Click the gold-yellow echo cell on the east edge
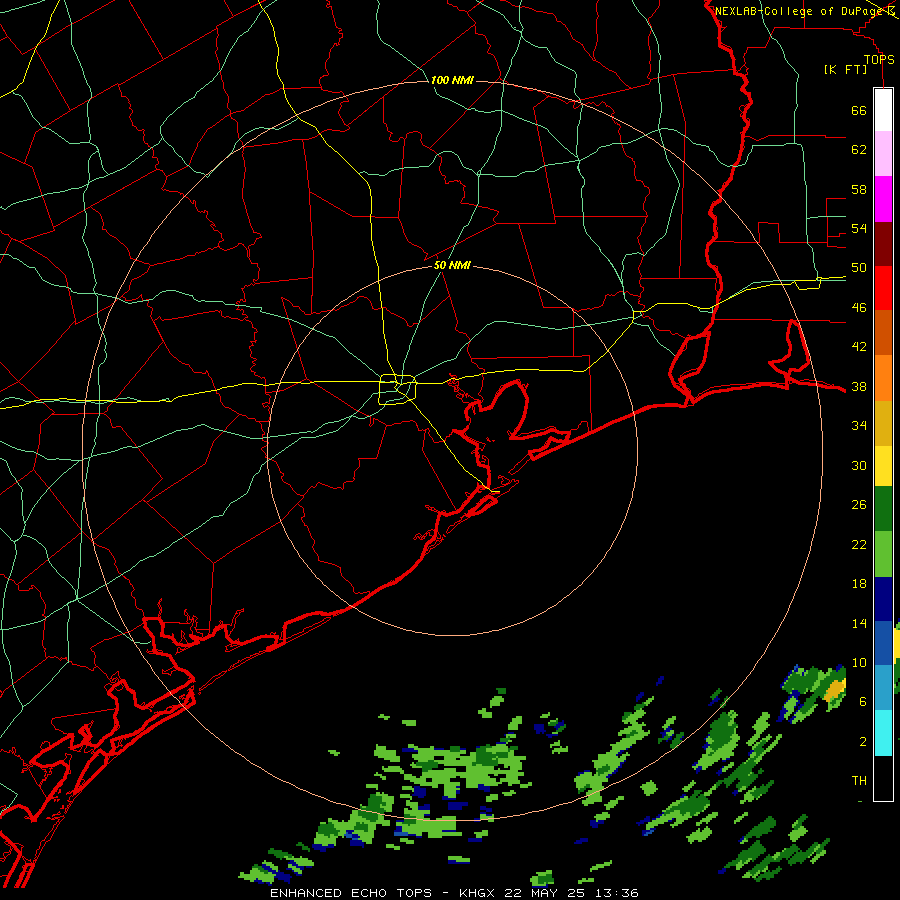This screenshot has width=900, height=900. click(x=835, y=689)
